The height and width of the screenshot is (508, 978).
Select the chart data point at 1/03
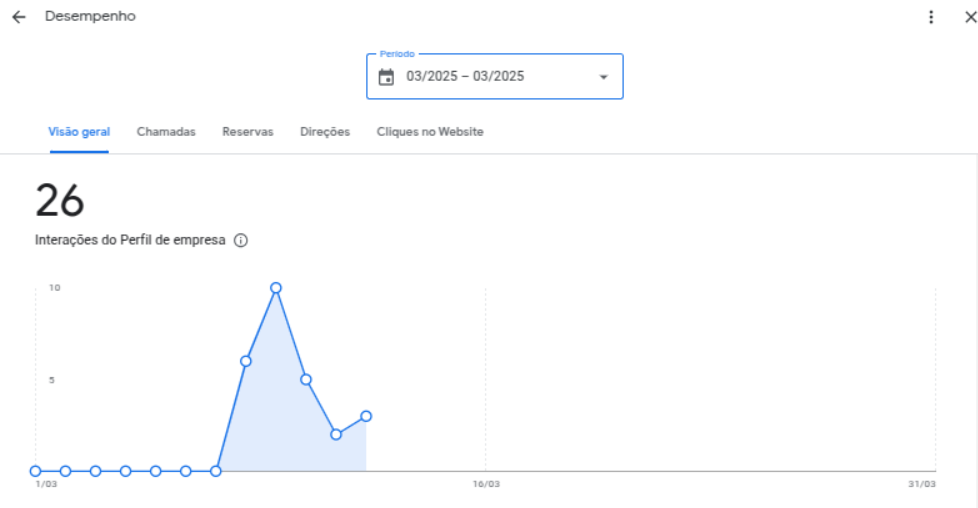(36, 471)
